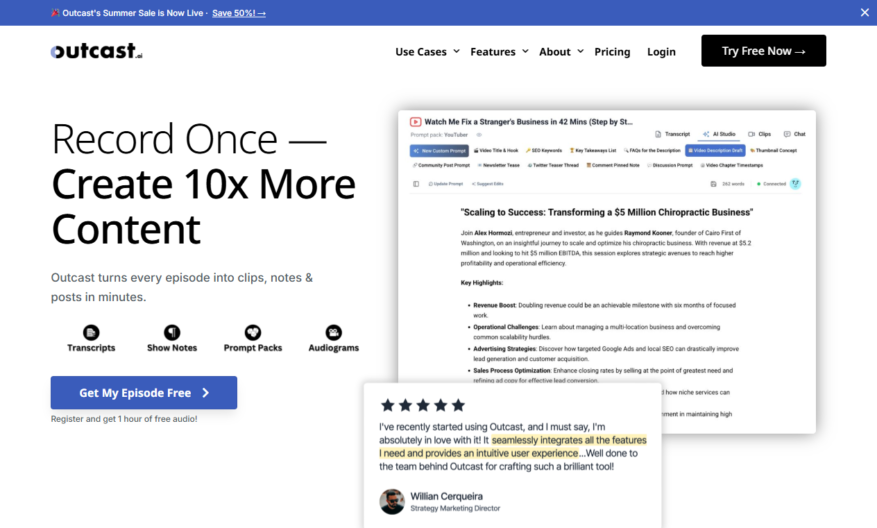Click Get My Episode Free button

click(x=144, y=393)
